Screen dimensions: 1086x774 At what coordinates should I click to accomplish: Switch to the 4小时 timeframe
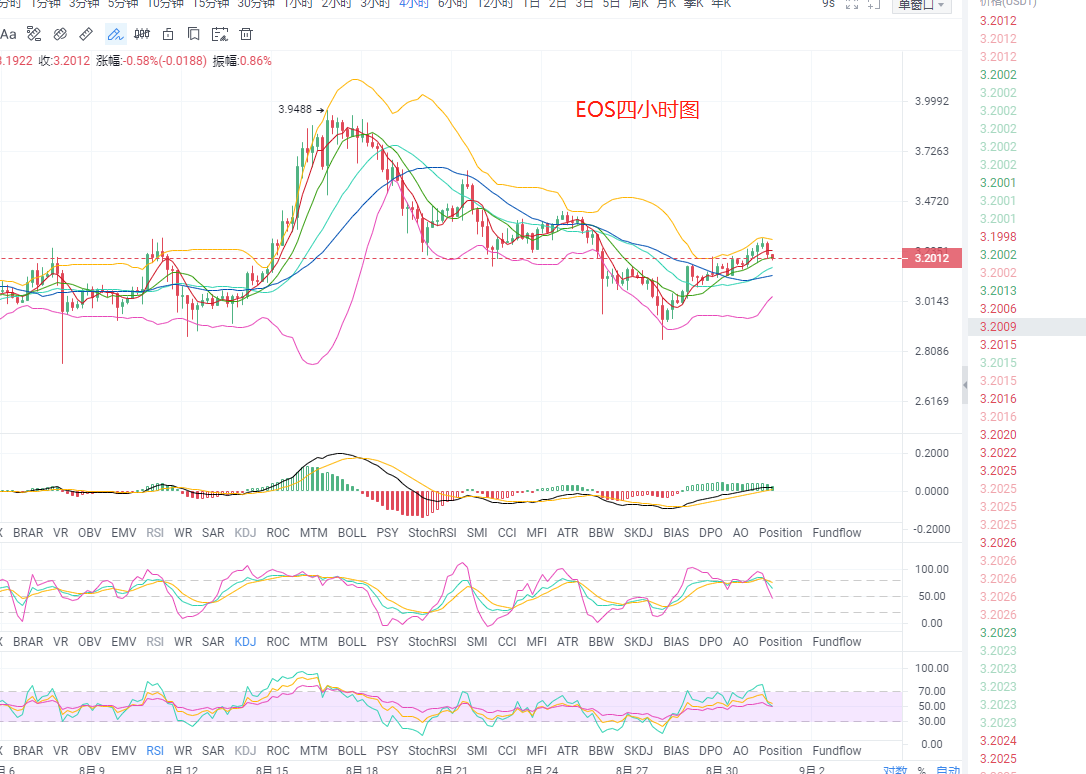pos(413,4)
